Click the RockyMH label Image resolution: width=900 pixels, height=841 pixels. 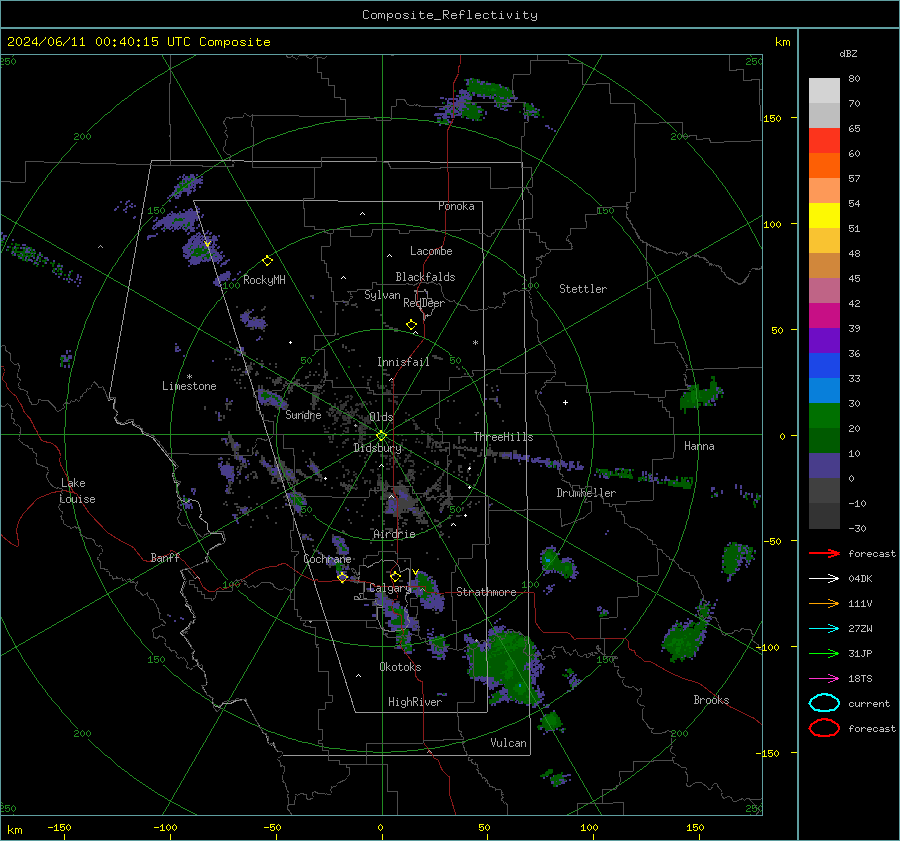[x=264, y=280]
